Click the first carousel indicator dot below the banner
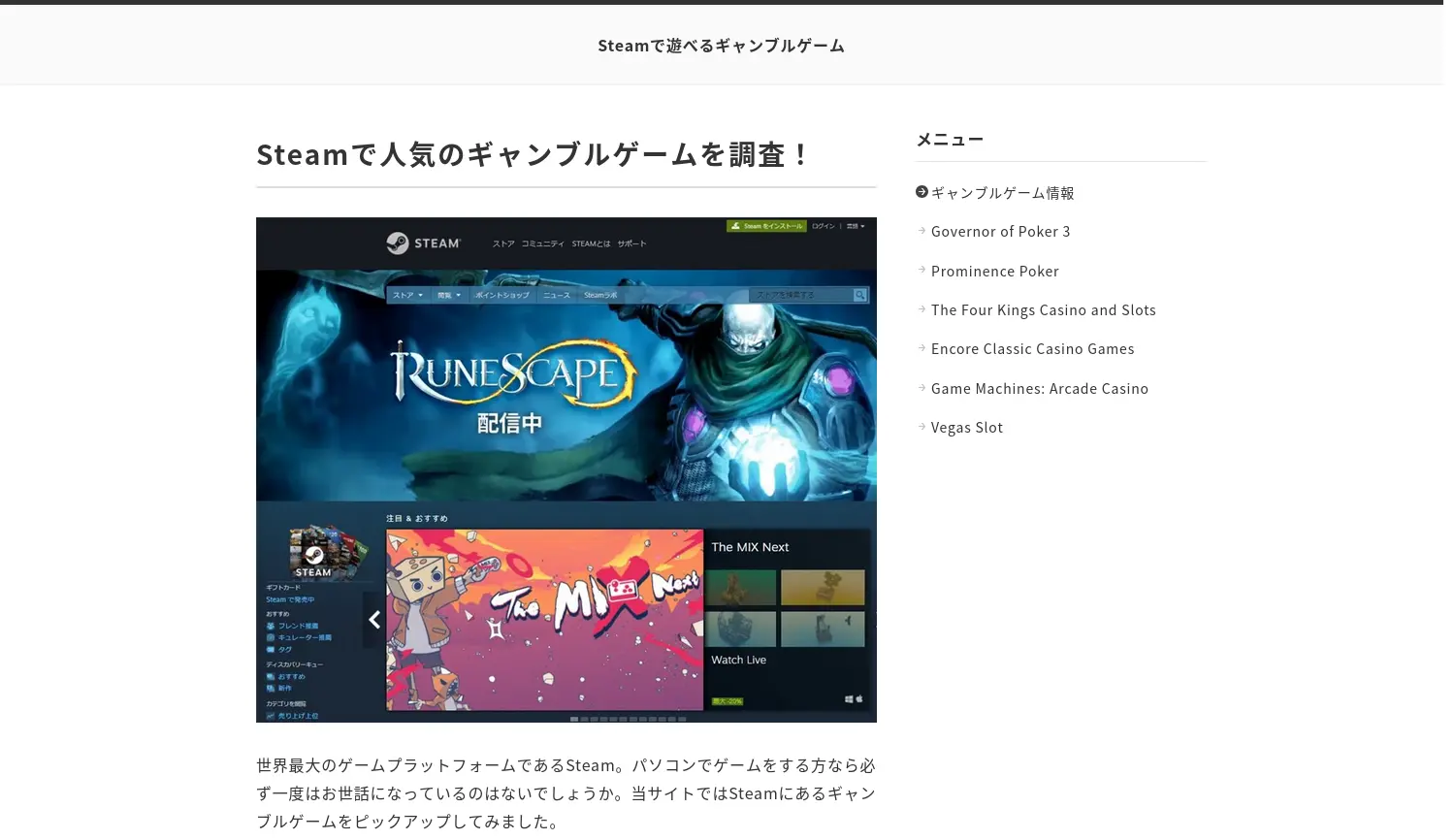This screenshot has width=1455, height=840. click(x=574, y=719)
